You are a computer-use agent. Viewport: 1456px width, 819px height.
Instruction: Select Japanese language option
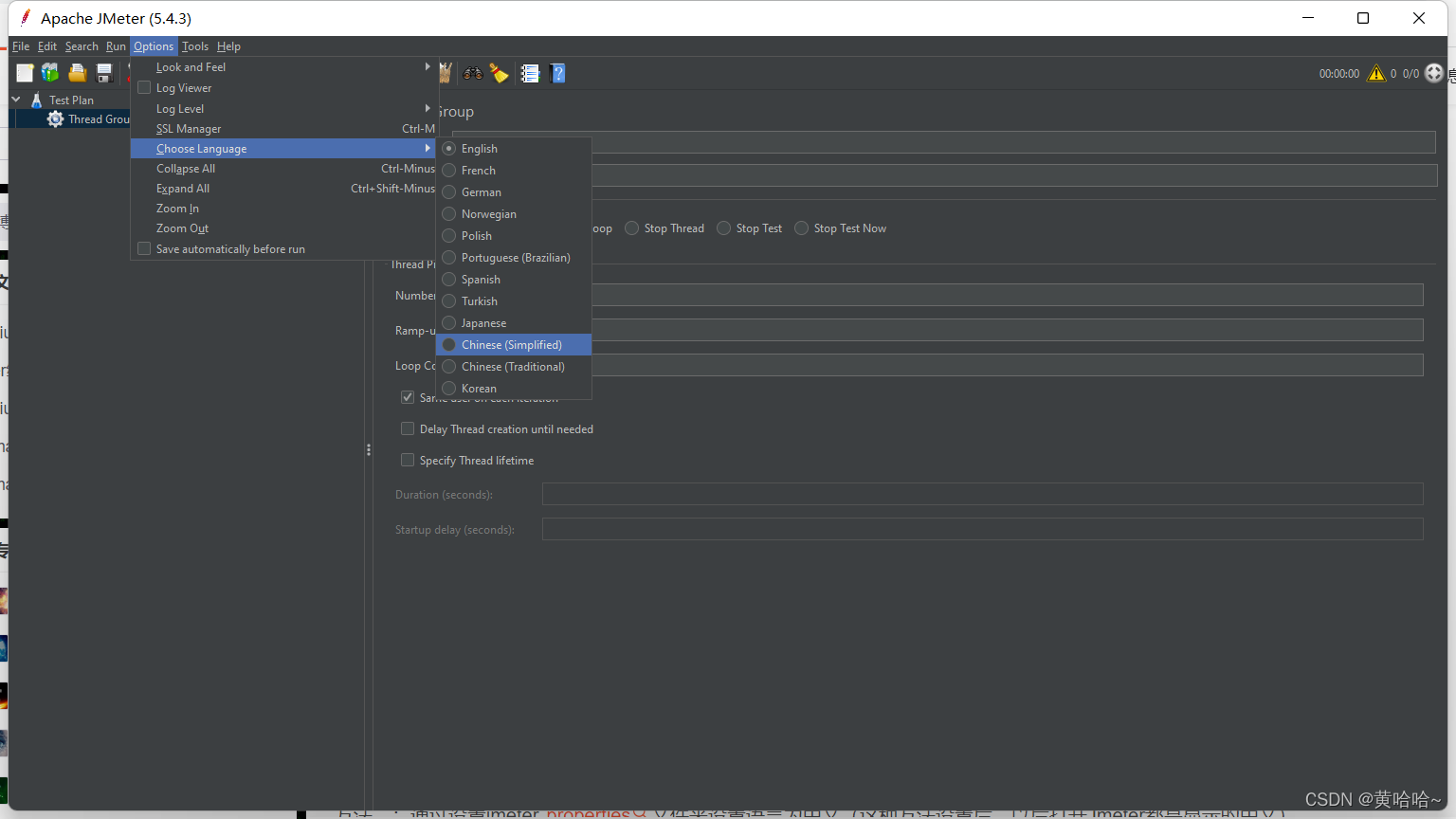[514, 322]
